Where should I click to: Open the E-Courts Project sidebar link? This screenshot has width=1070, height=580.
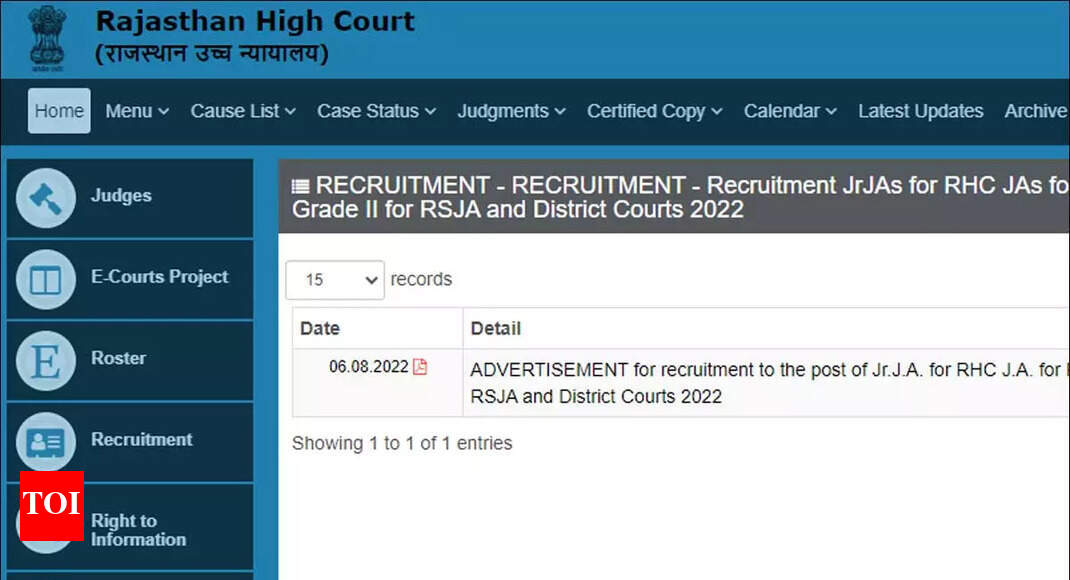130,280
